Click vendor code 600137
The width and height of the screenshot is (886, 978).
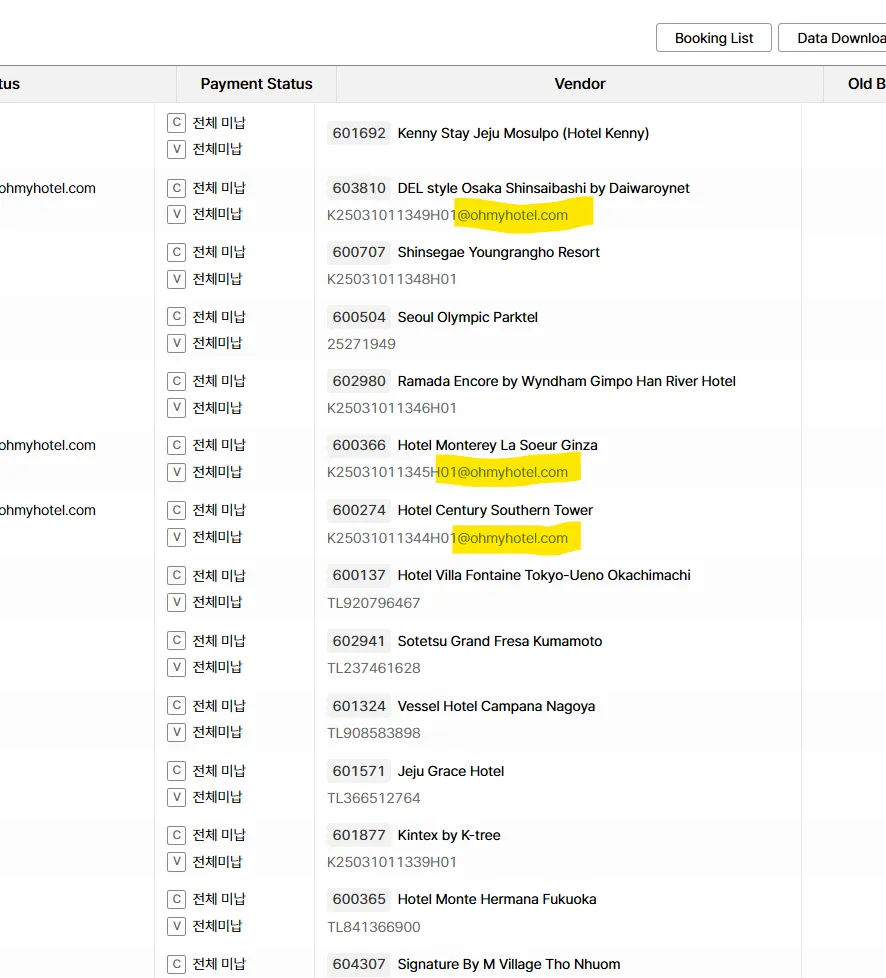tap(359, 575)
